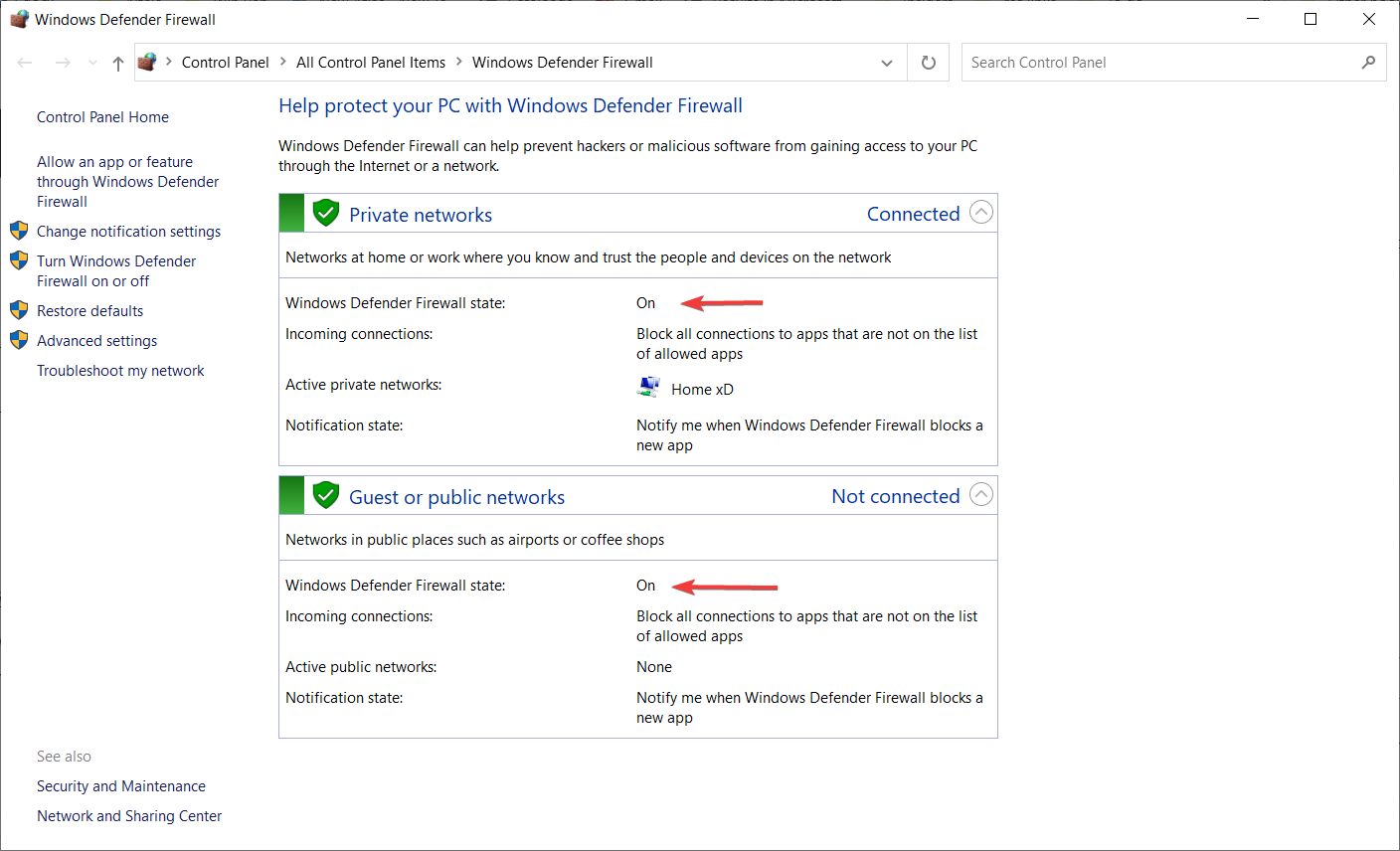Image resolution: width=1400 pixels, height=851 pixels.
Task: Click the firewall icon in the title bar
Action: [19, 19]
